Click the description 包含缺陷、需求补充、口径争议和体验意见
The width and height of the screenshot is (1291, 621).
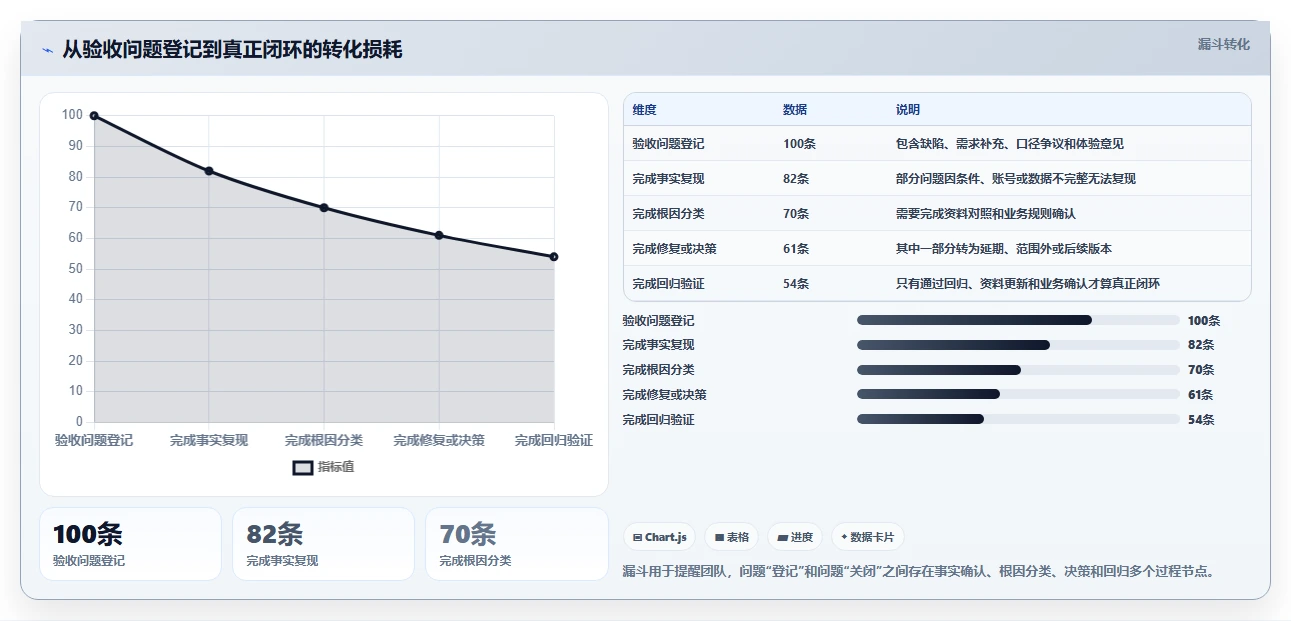[x=1010, y=144]
